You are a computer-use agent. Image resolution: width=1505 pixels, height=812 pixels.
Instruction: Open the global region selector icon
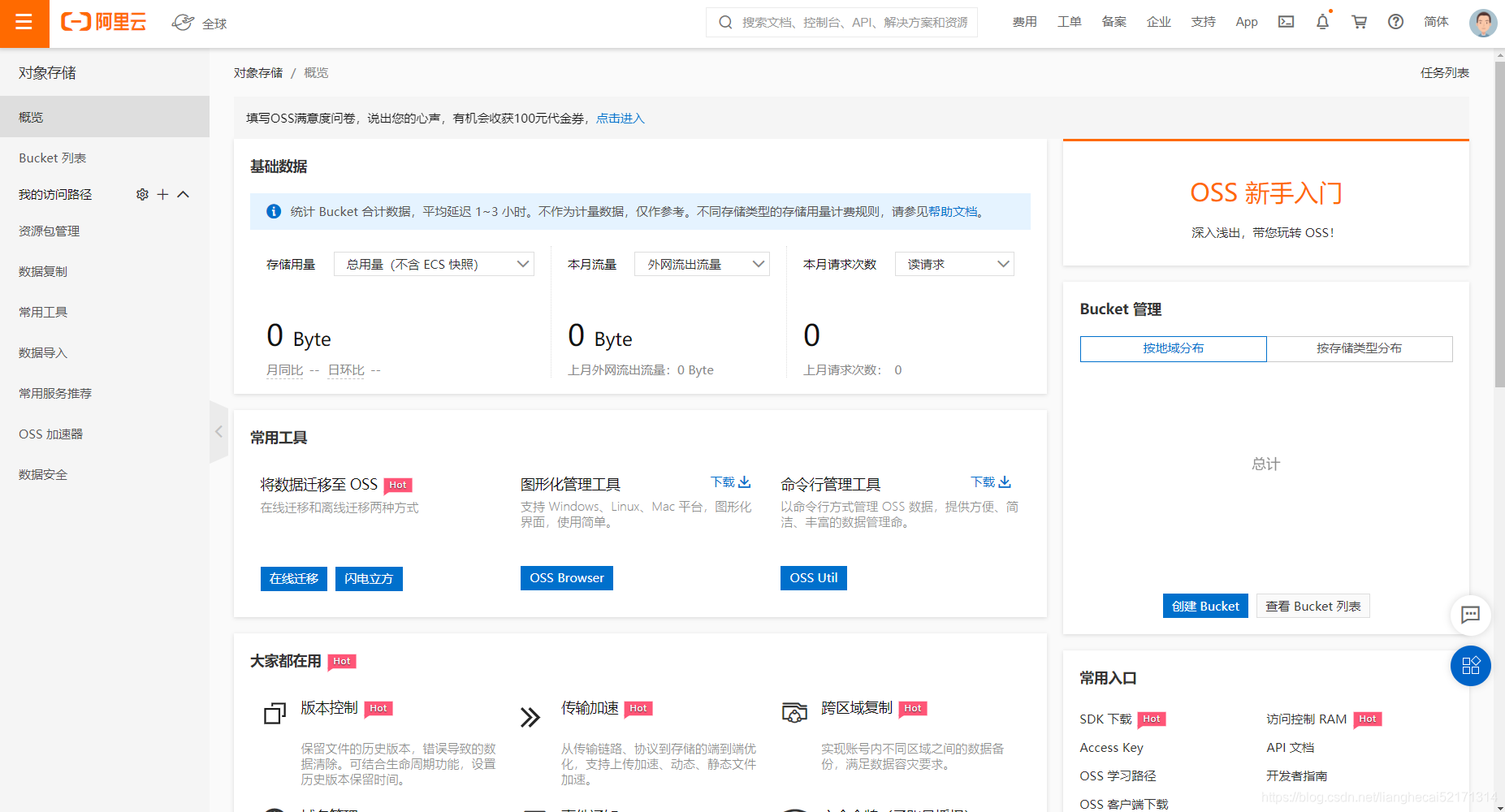coord(184,23)
